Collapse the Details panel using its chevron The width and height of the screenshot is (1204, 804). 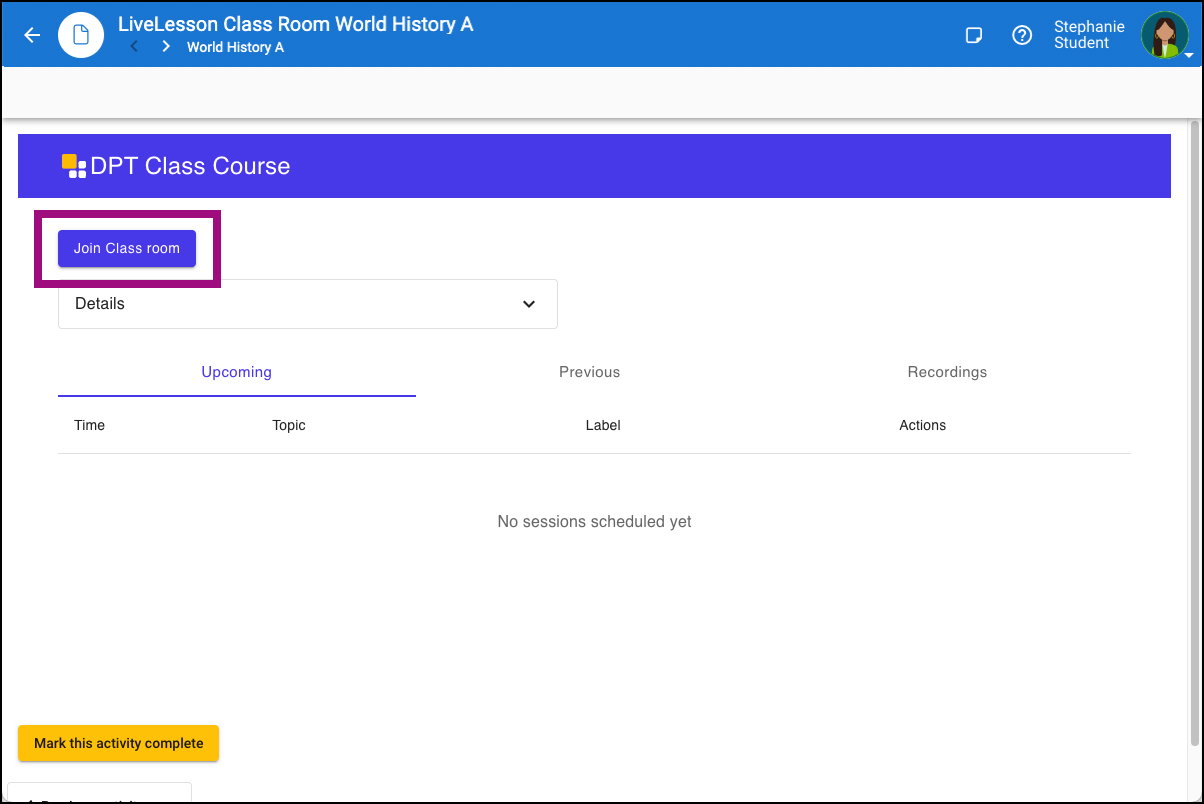528,304
